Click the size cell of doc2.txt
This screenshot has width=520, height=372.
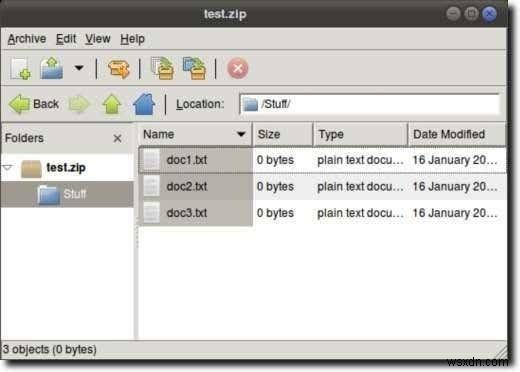click(275, 187)
